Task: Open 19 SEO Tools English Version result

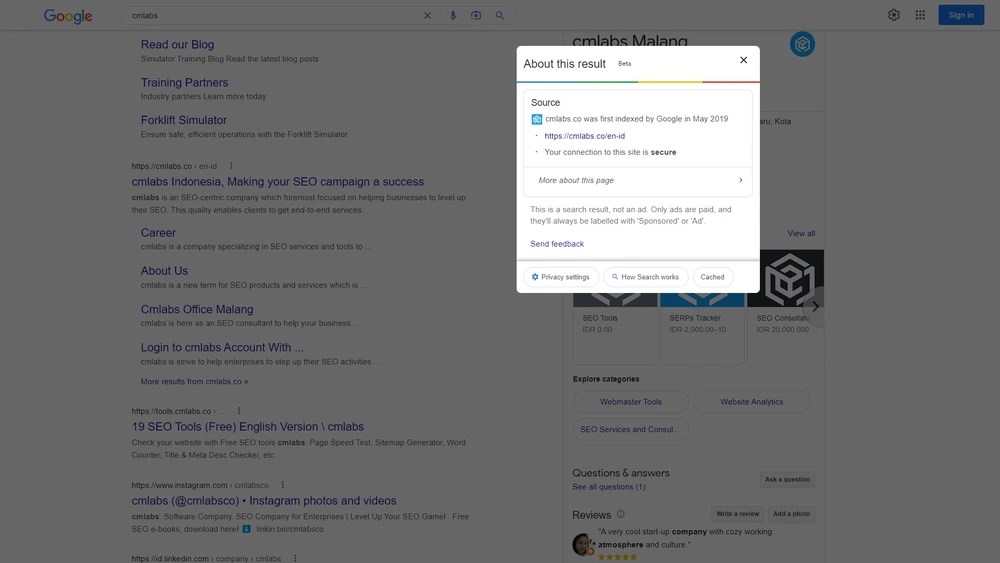Action: pos(247,427)
